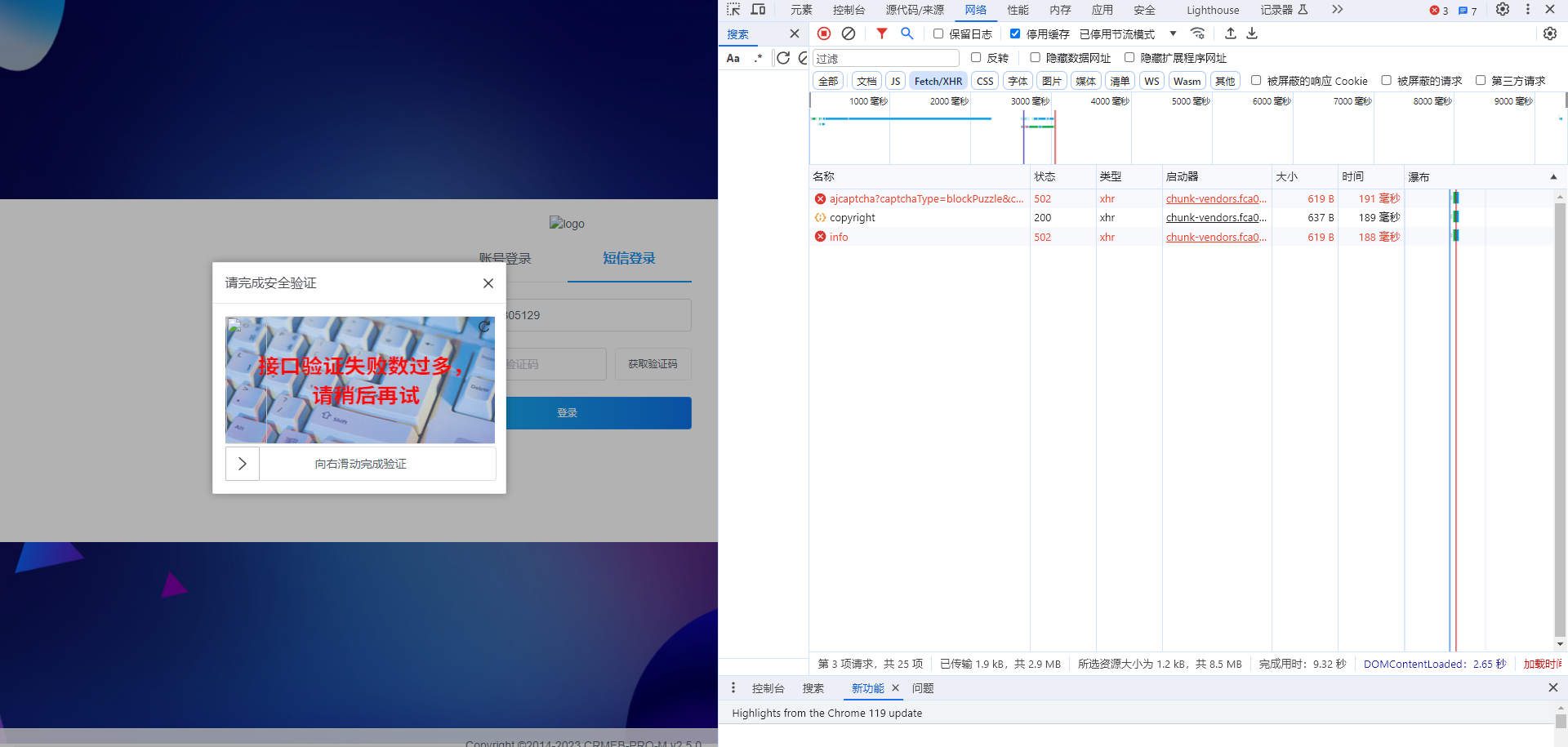Open the Issues drawer tab
Viewport: 1568px width, 747px height.
click(x=923, y=688)
